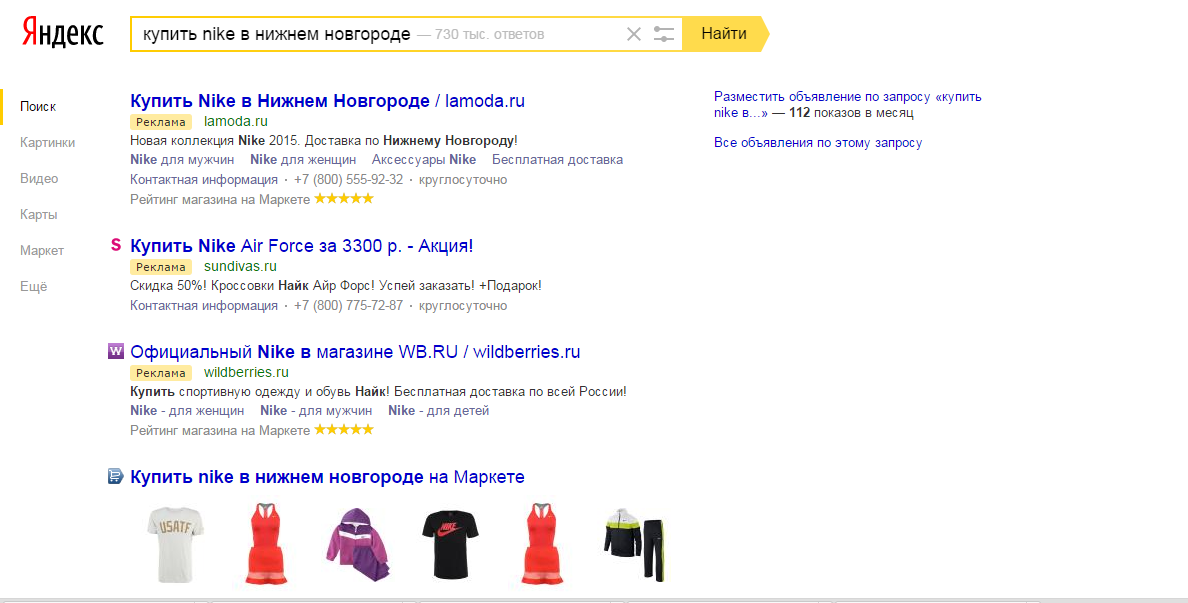Open sundivas Контактная информация link
Viewport: 1188px width, 603px height.
tap(204, 306)
